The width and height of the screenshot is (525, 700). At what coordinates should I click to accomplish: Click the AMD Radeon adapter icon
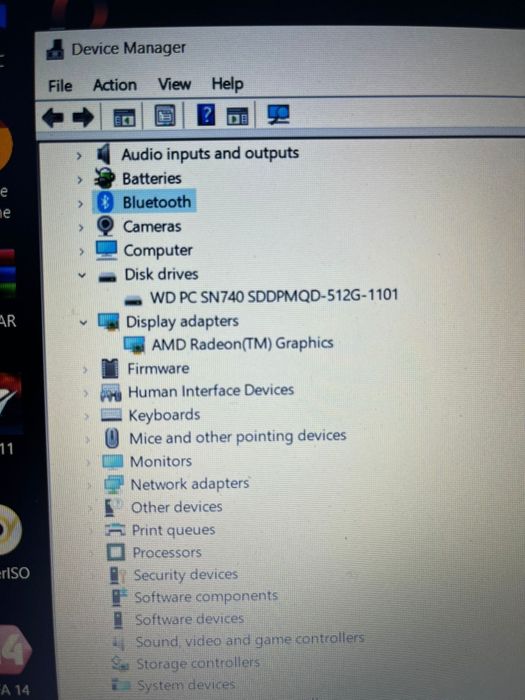[134, 345]
